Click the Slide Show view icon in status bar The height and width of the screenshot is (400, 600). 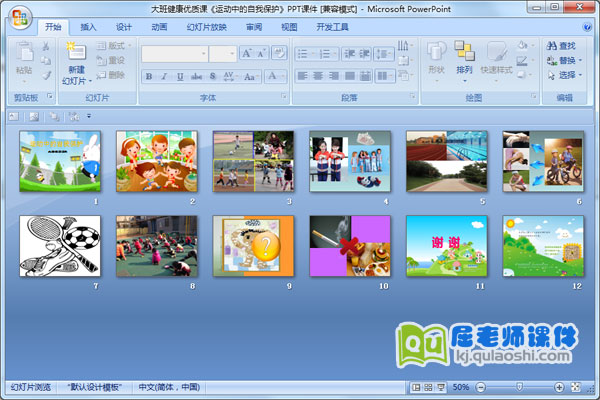[441, 386]
